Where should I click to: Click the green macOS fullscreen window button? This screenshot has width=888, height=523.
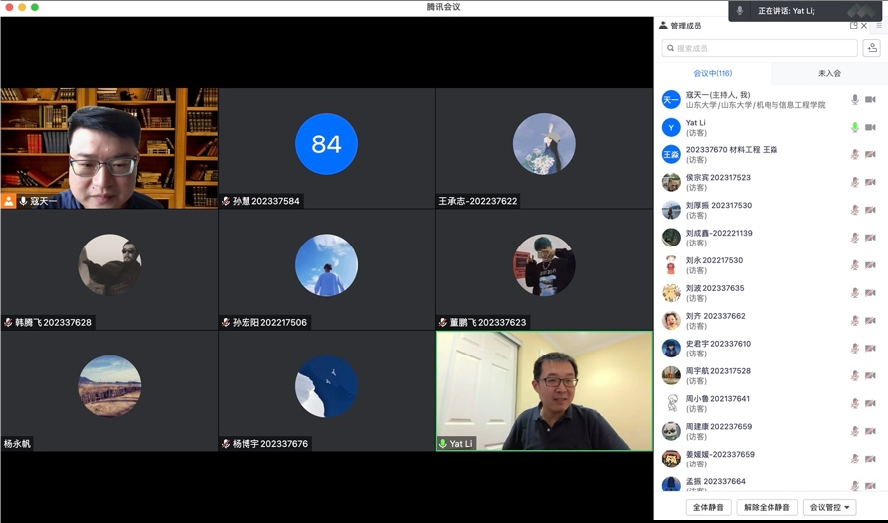[x=35, y=7]
